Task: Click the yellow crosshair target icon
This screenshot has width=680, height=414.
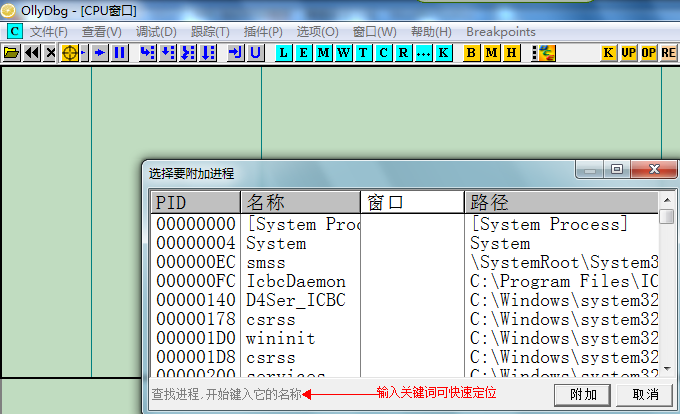Action: [70, 53]
